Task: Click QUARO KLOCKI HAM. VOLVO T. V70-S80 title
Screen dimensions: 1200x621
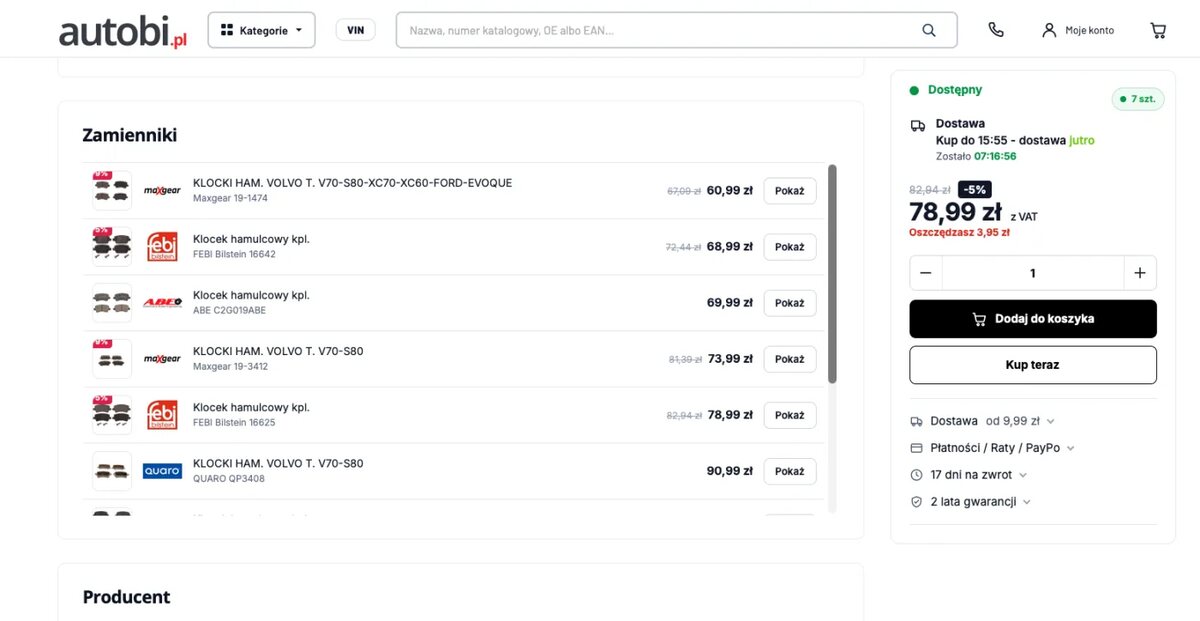Action: click(x=278, y=463)
